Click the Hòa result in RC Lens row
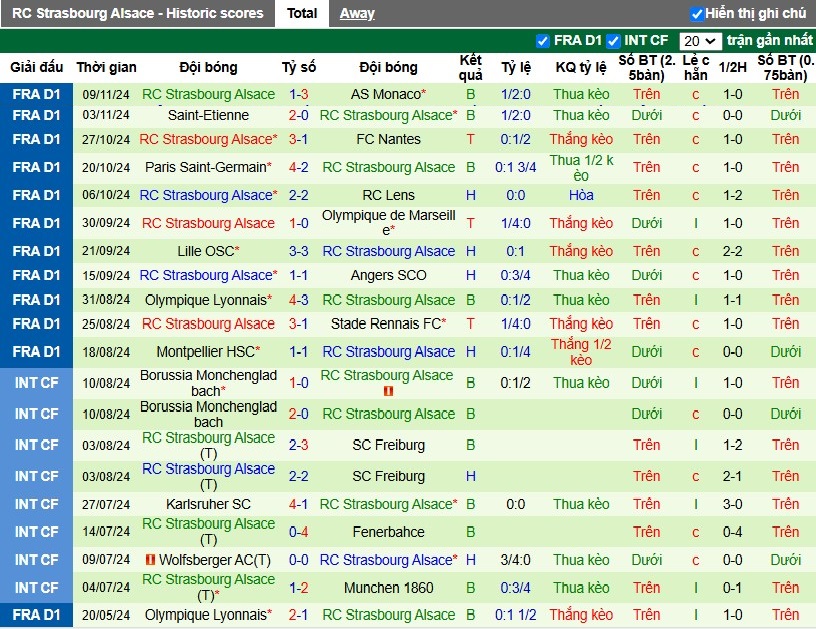This screenshot has width=816, height=629. [x=581, y=195]
